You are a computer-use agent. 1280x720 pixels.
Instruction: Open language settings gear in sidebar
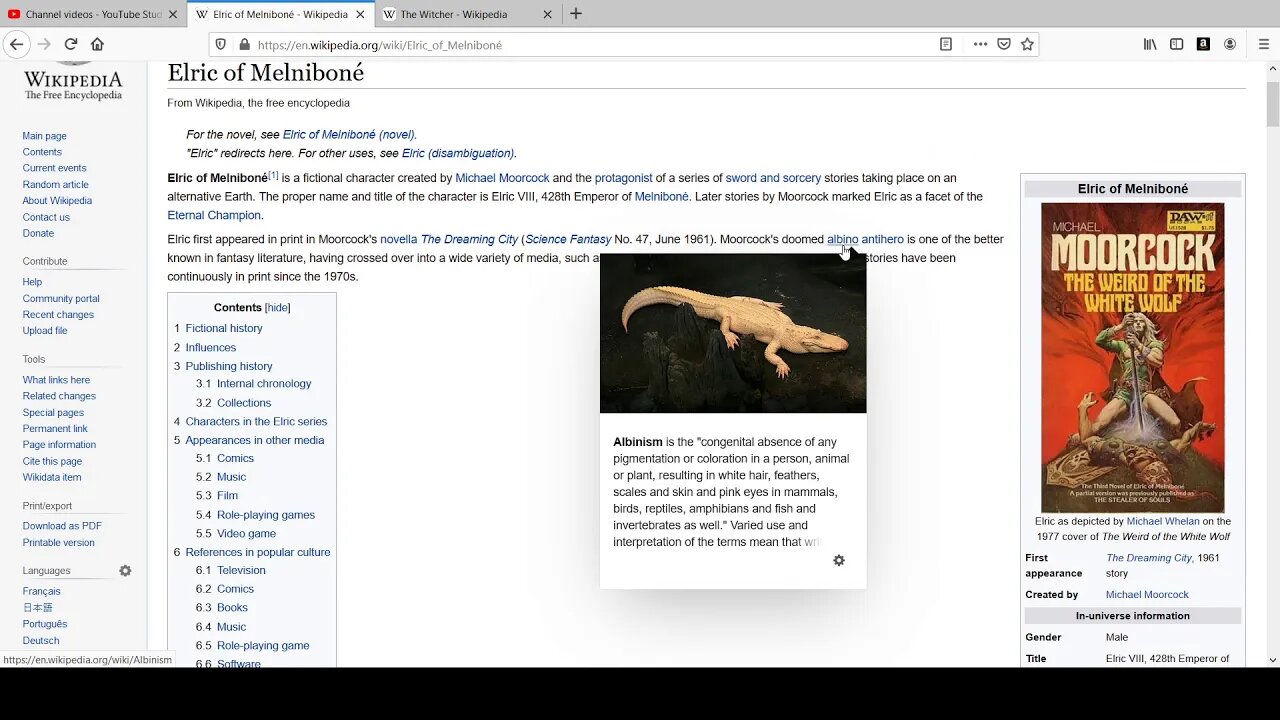point(125,571)
